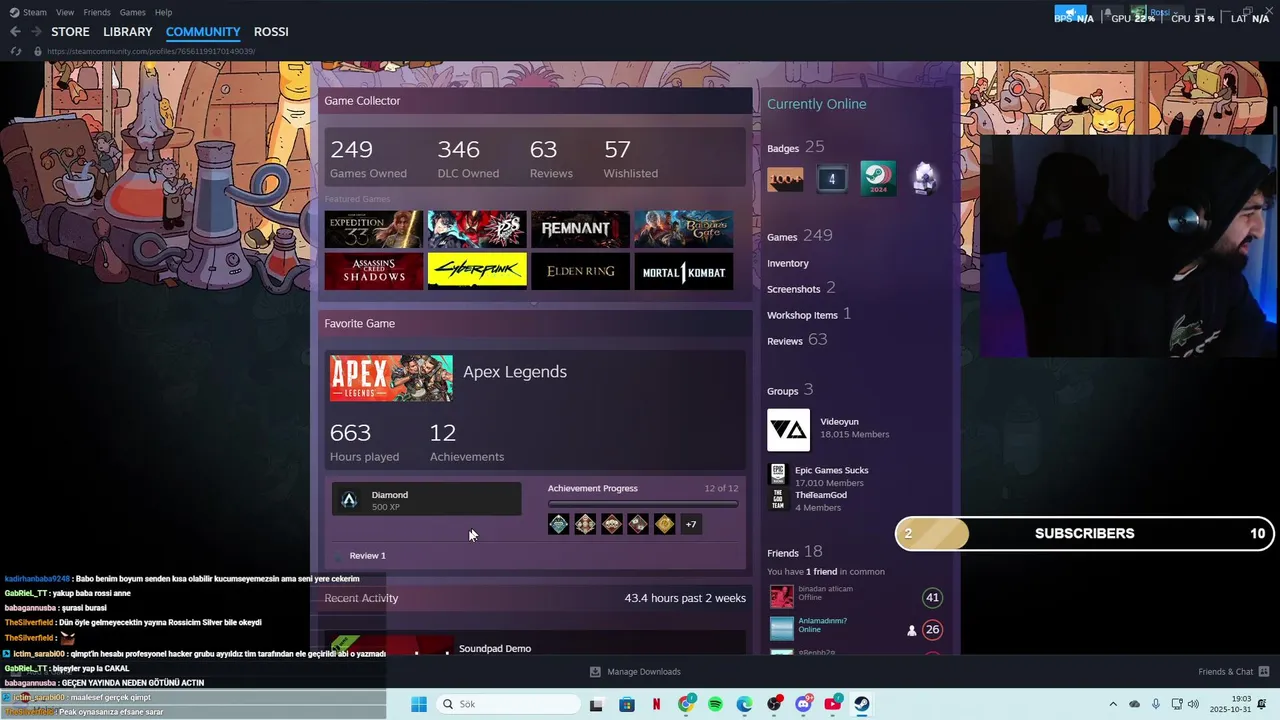This screenshot has width=1280, height=720.
Task: Open the Mortal Kombat 1 featured thumbnail
Action: coord(683,271)
